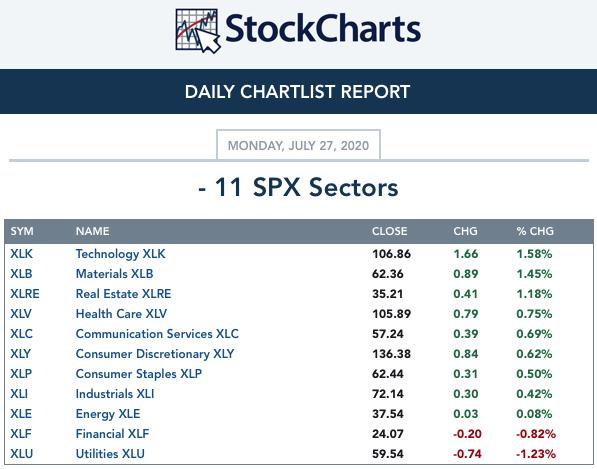Click the CLOSE column header

point(389,231)
